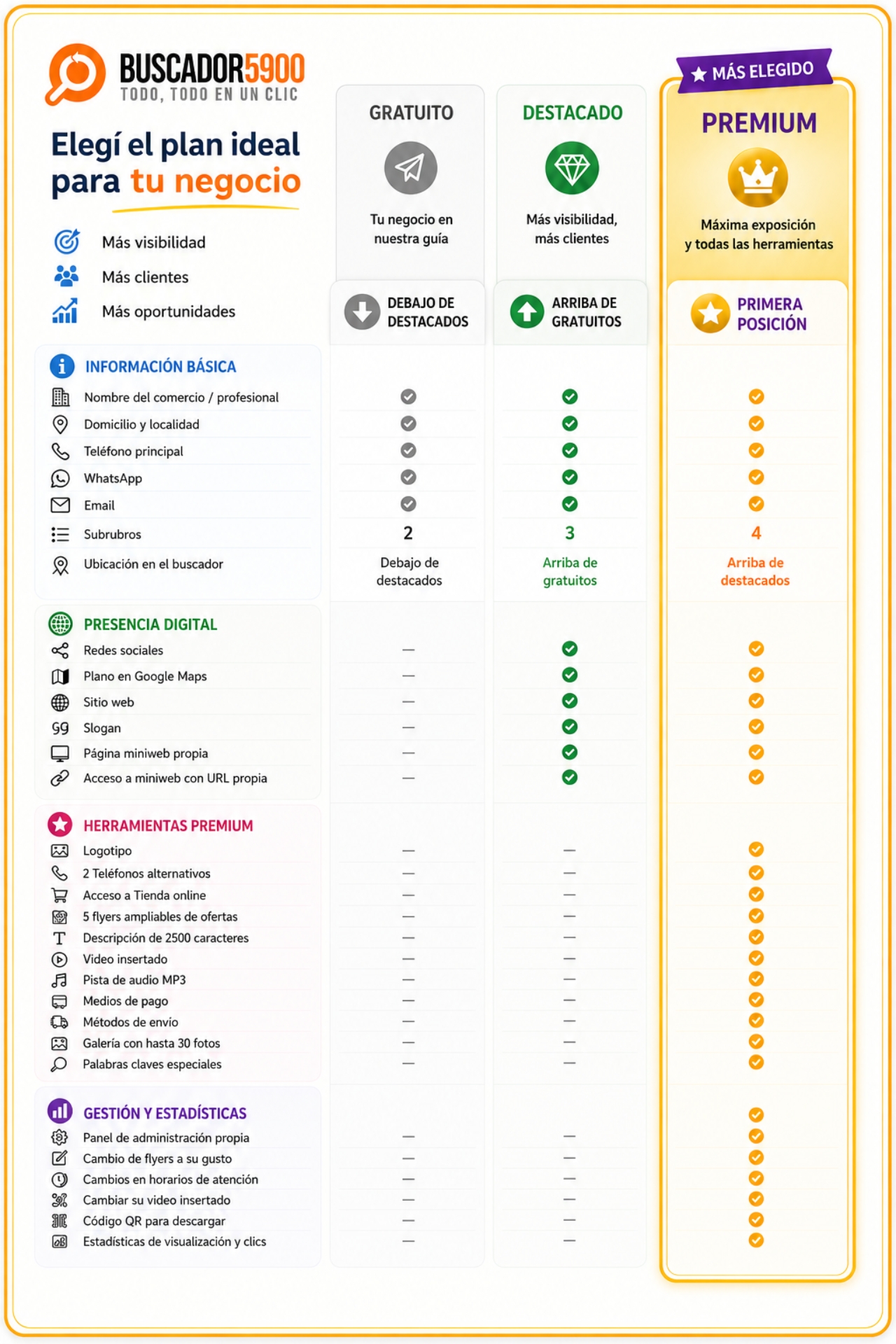This screenshot has width=896, height=1344.
Task: Click the green diamond icon under Destacado
Action: tap(572, 168)
